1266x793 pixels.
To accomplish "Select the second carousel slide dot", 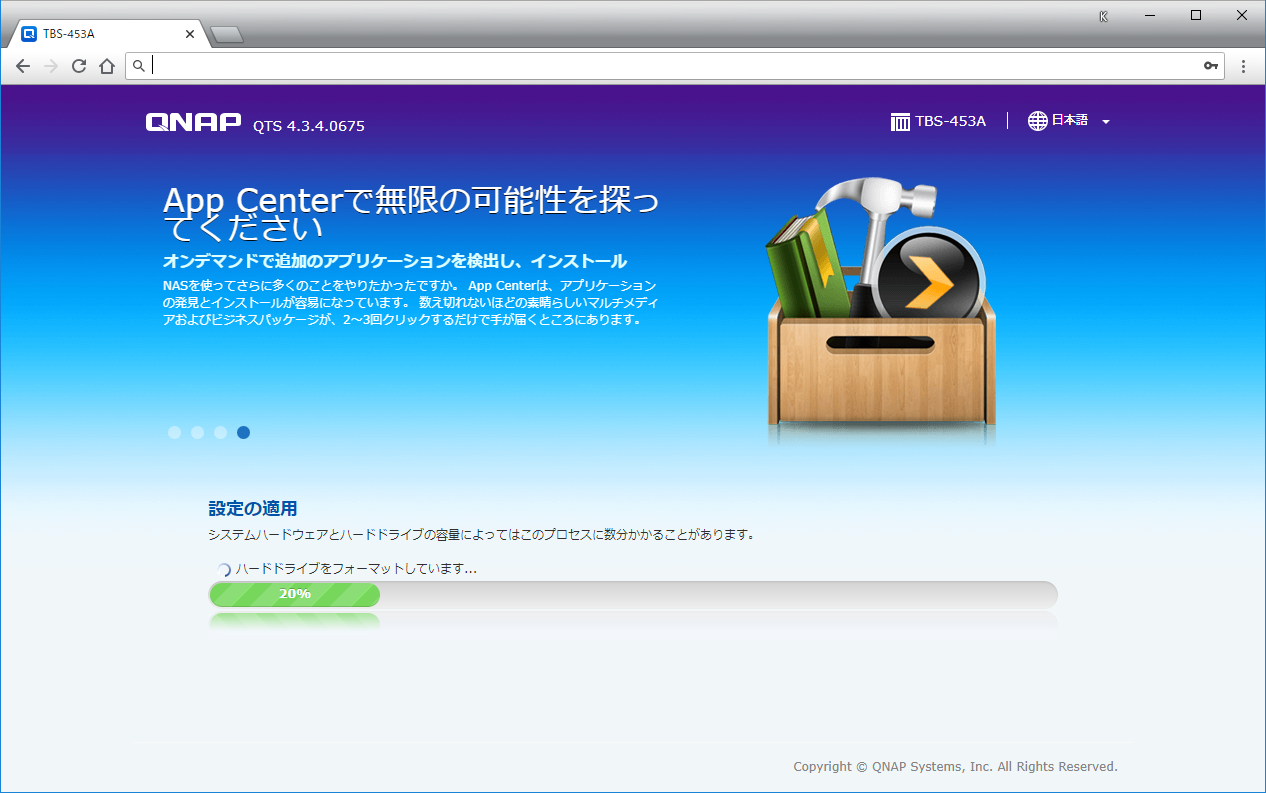I will pos(198,433).
